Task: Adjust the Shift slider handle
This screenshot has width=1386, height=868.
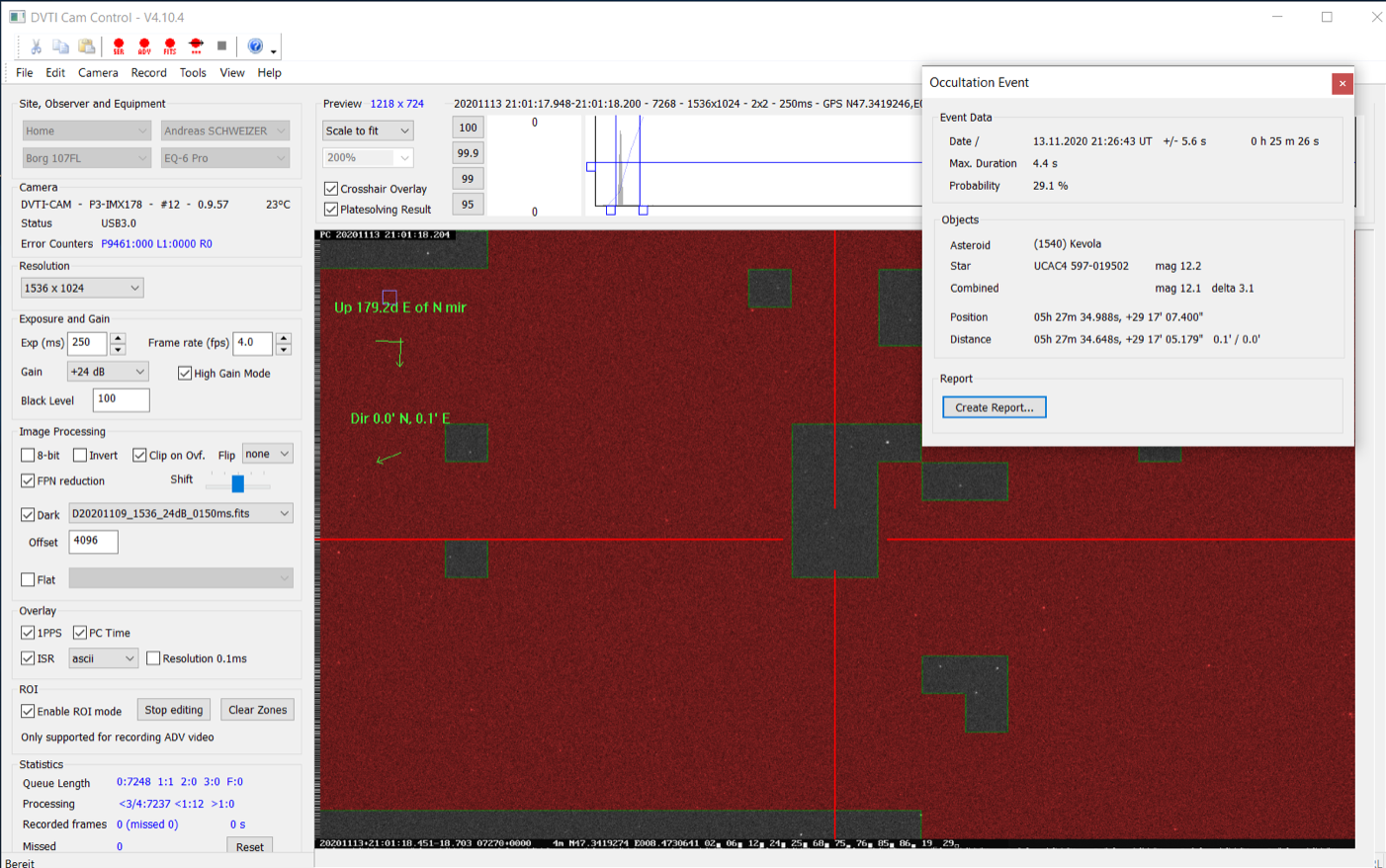Action: 237,483
